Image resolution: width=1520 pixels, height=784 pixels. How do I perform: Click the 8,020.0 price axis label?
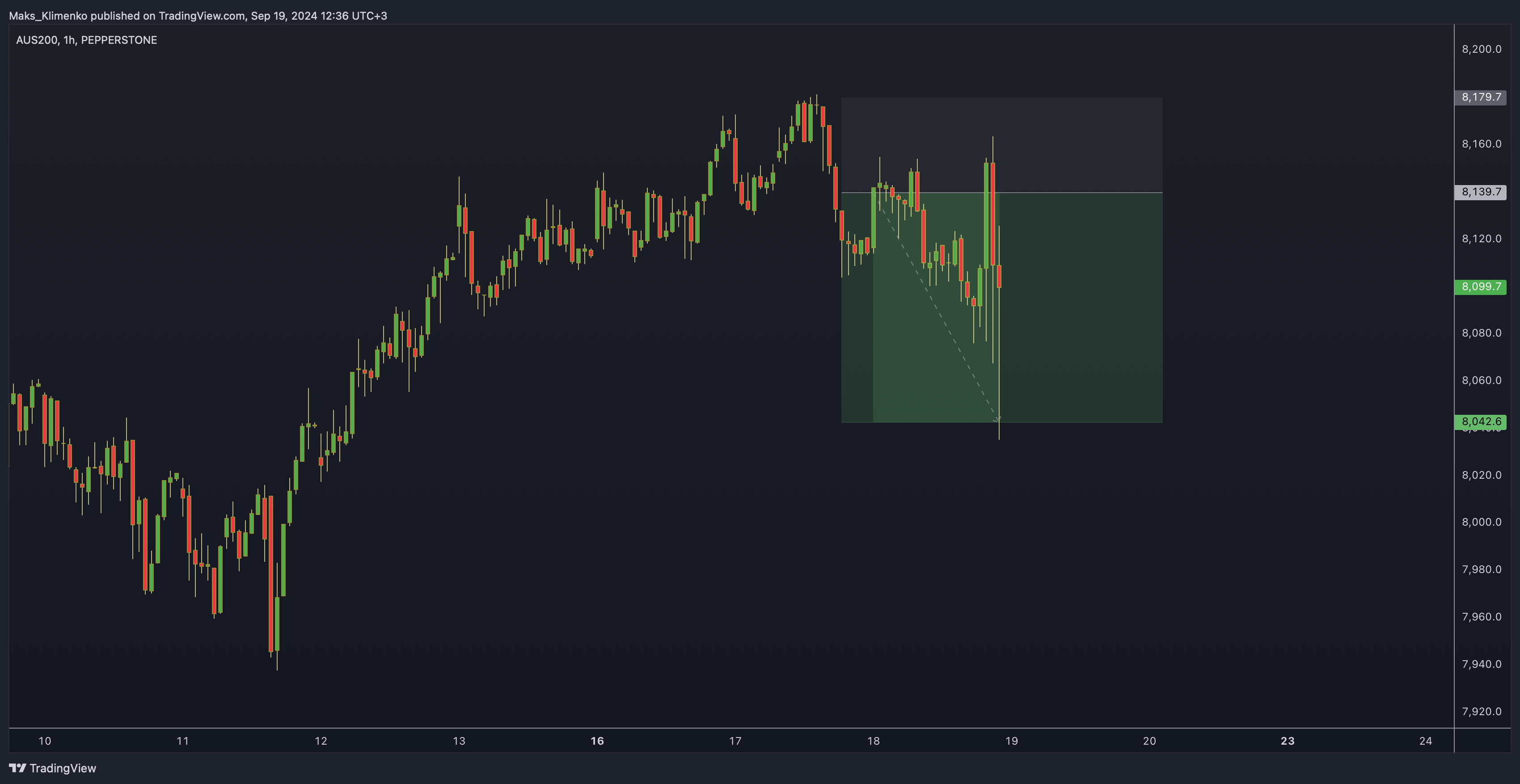(x=1481, y=475)
